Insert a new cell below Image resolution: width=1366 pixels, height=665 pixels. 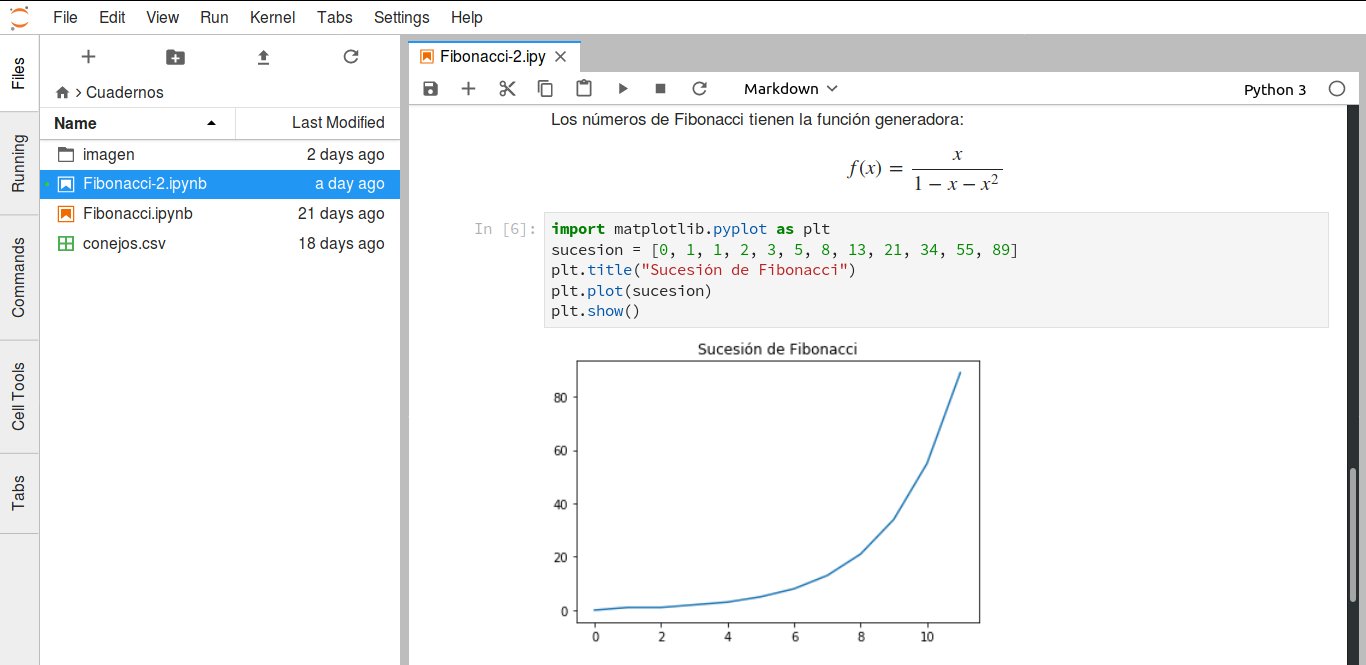468,88
